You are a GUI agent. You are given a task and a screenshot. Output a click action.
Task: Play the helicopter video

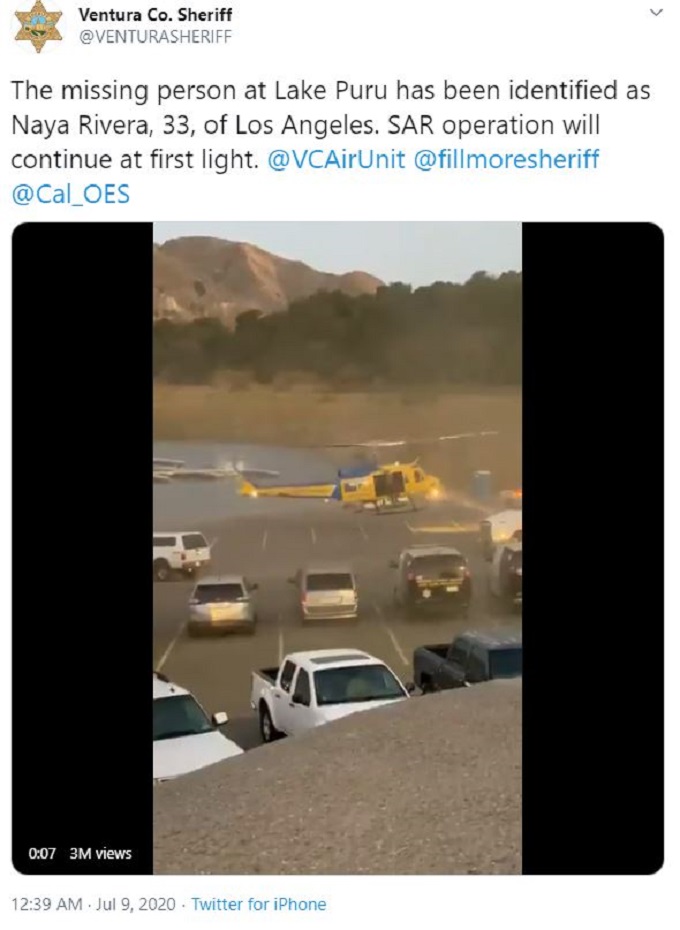pos(338,548)
